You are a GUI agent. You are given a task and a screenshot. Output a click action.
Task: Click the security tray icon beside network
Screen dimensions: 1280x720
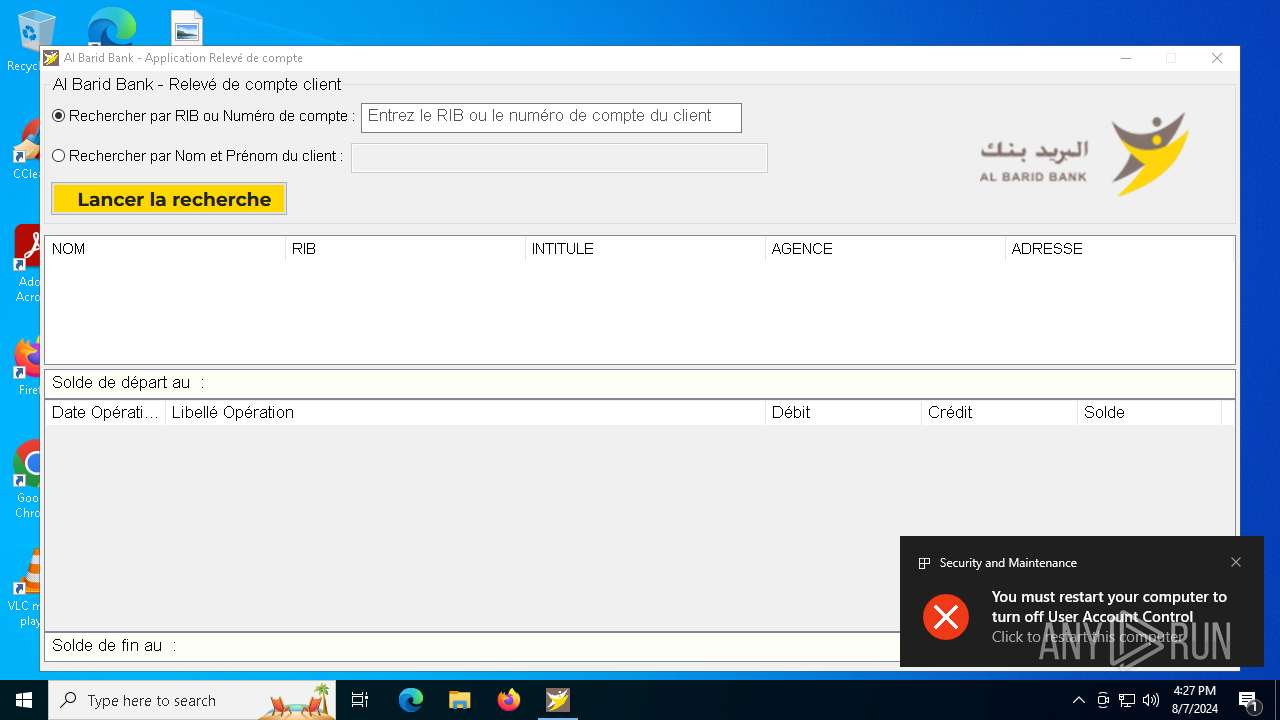pyautogui.click(x=1103, y=700)
